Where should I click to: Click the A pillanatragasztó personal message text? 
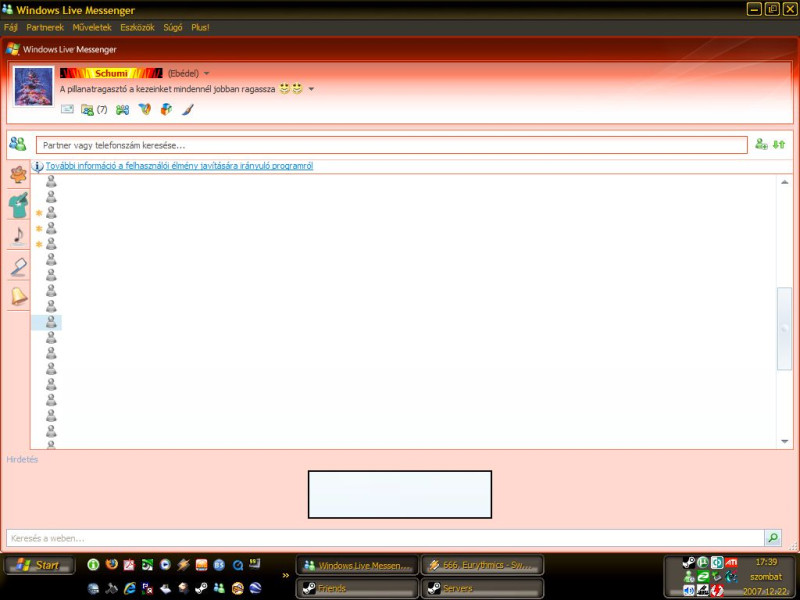pyautogui.click(x=167, y=89)
